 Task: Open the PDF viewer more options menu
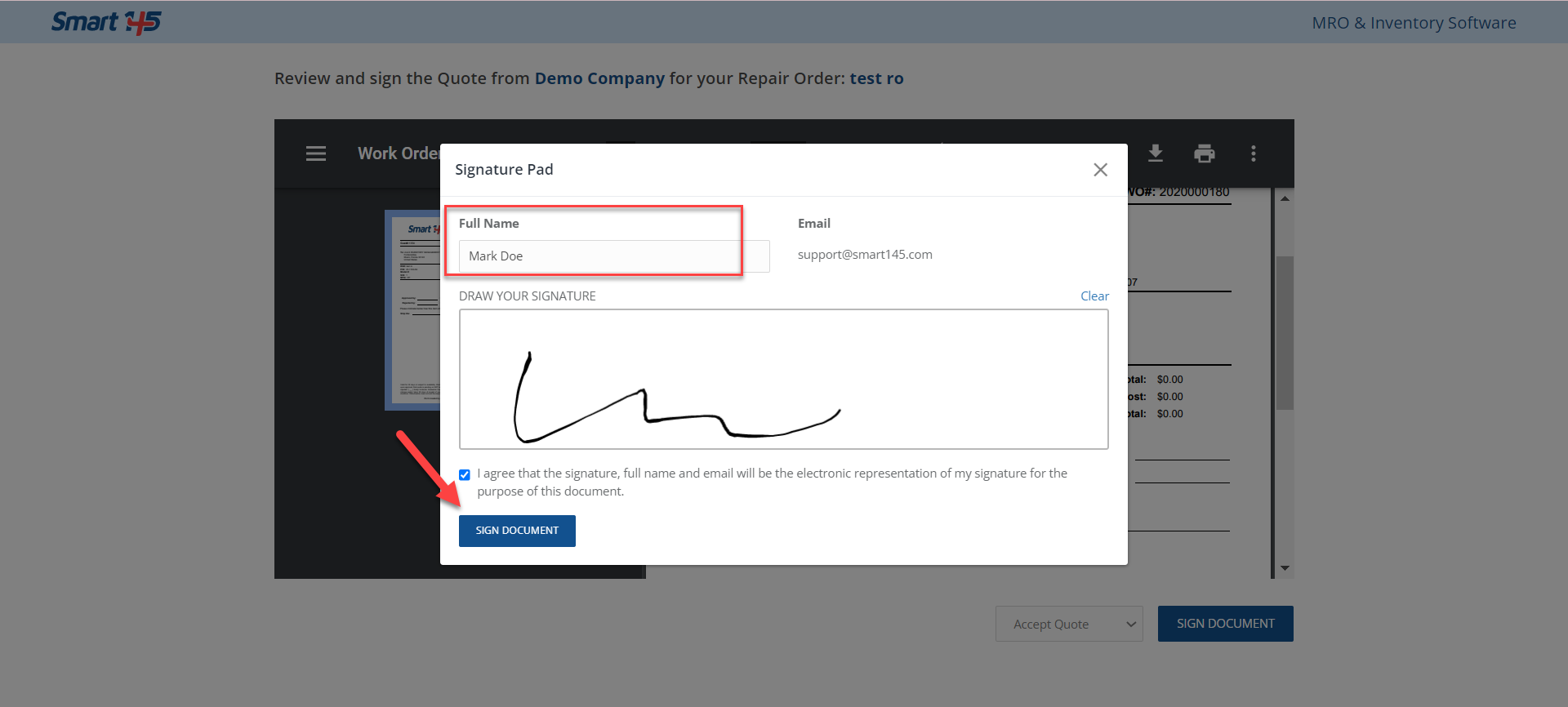1254,153
